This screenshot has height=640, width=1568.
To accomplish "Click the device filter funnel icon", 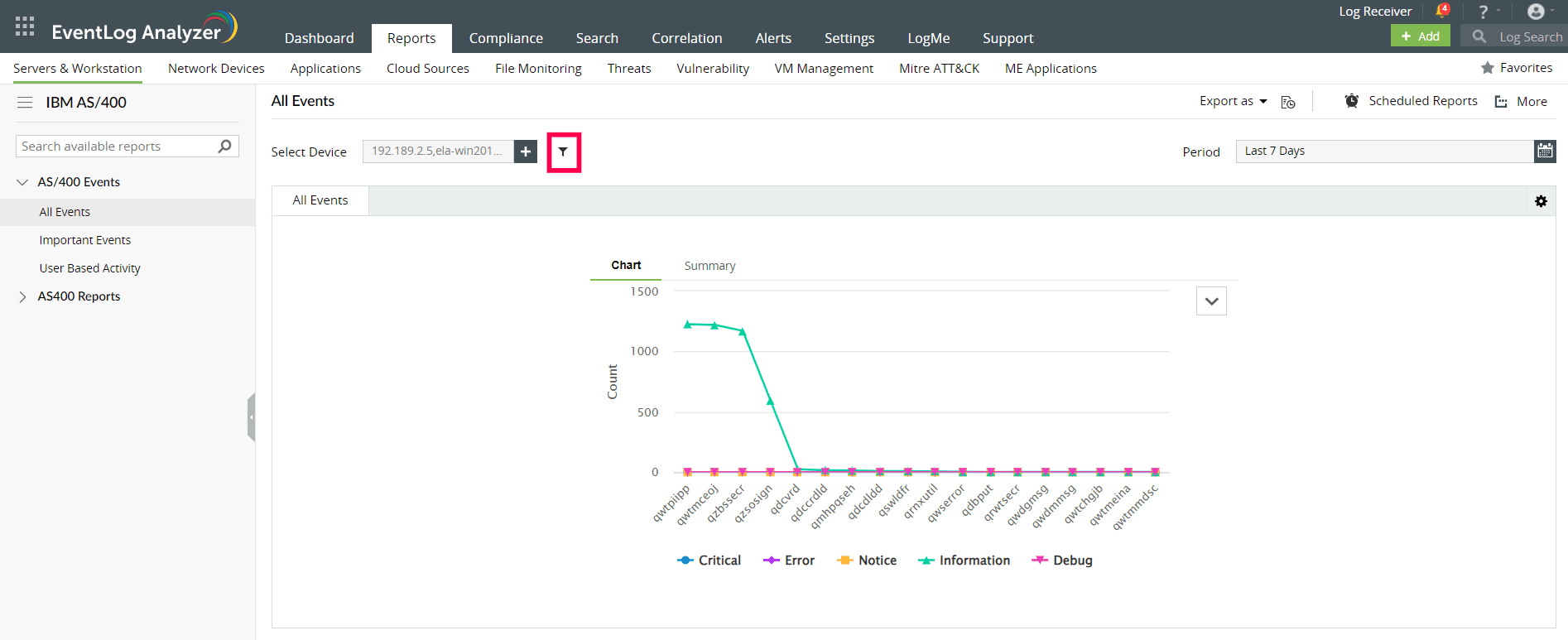I will click(563, 152).
